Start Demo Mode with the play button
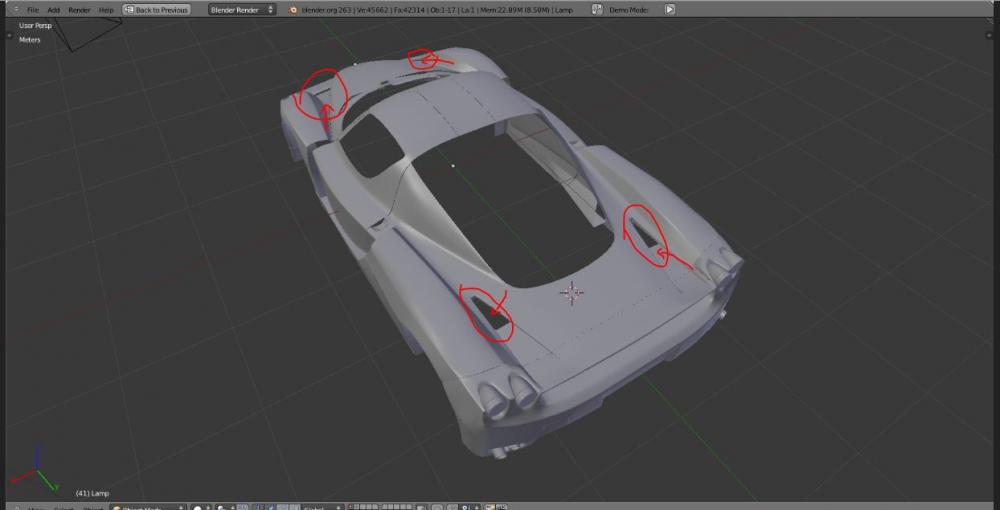Screen dimensions: 1000x510 (670, 10)
